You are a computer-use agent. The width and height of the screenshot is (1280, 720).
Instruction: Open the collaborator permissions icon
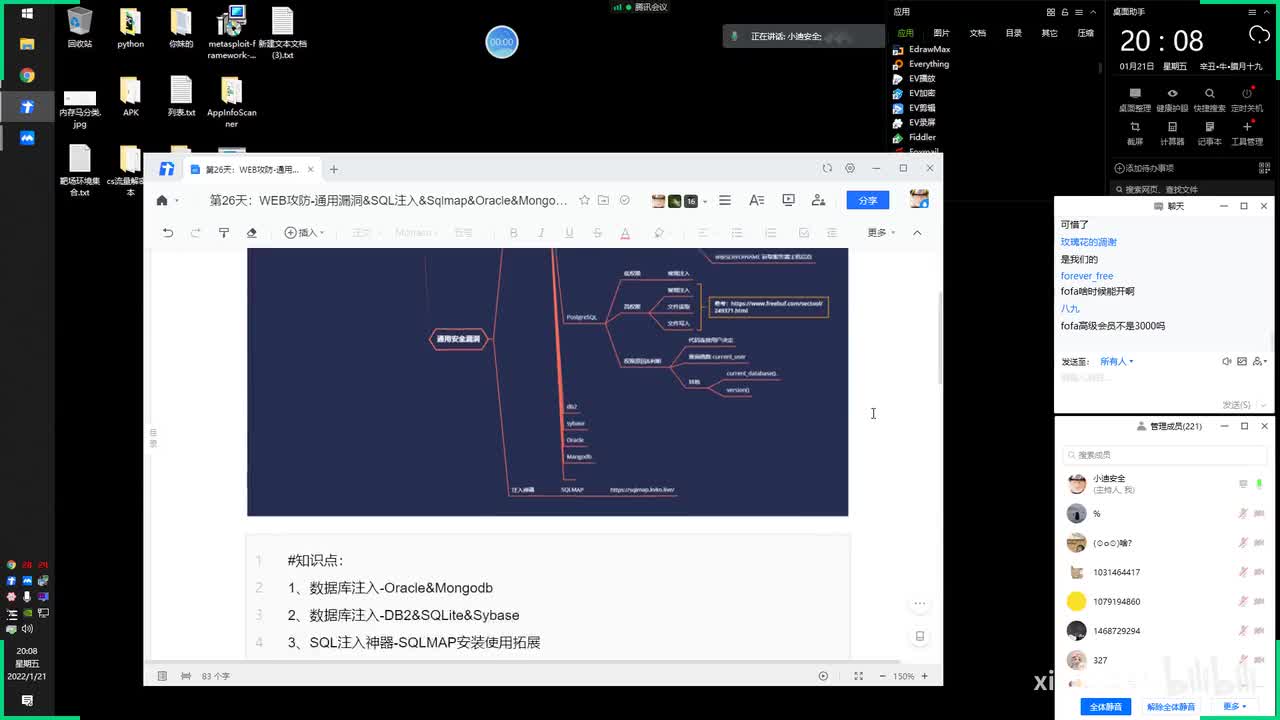click(x=818, y=200)
